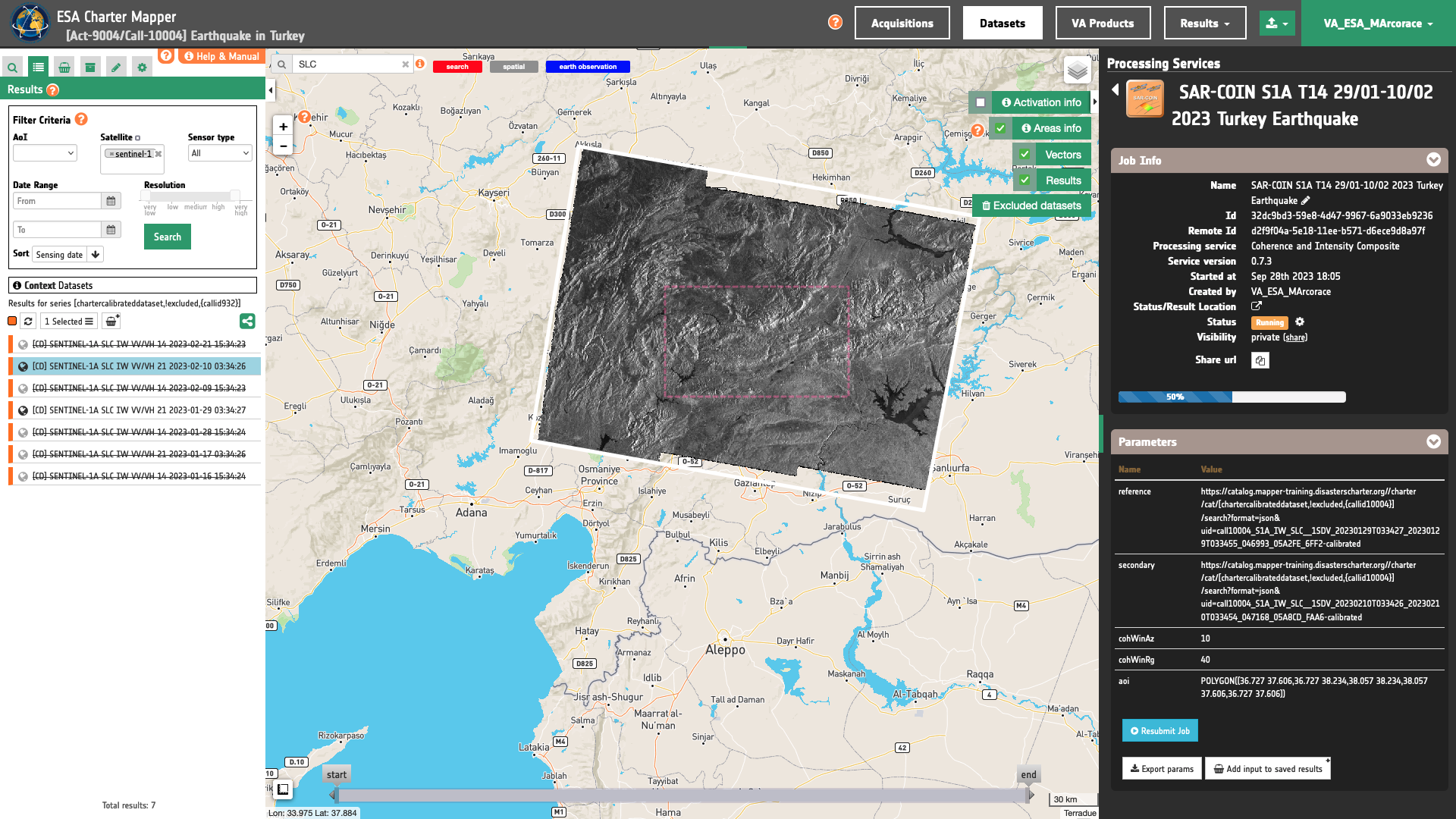Collapse the Parameters section
The width and height of the screenshot is (1456, 819).
[x=1433, y=441]
